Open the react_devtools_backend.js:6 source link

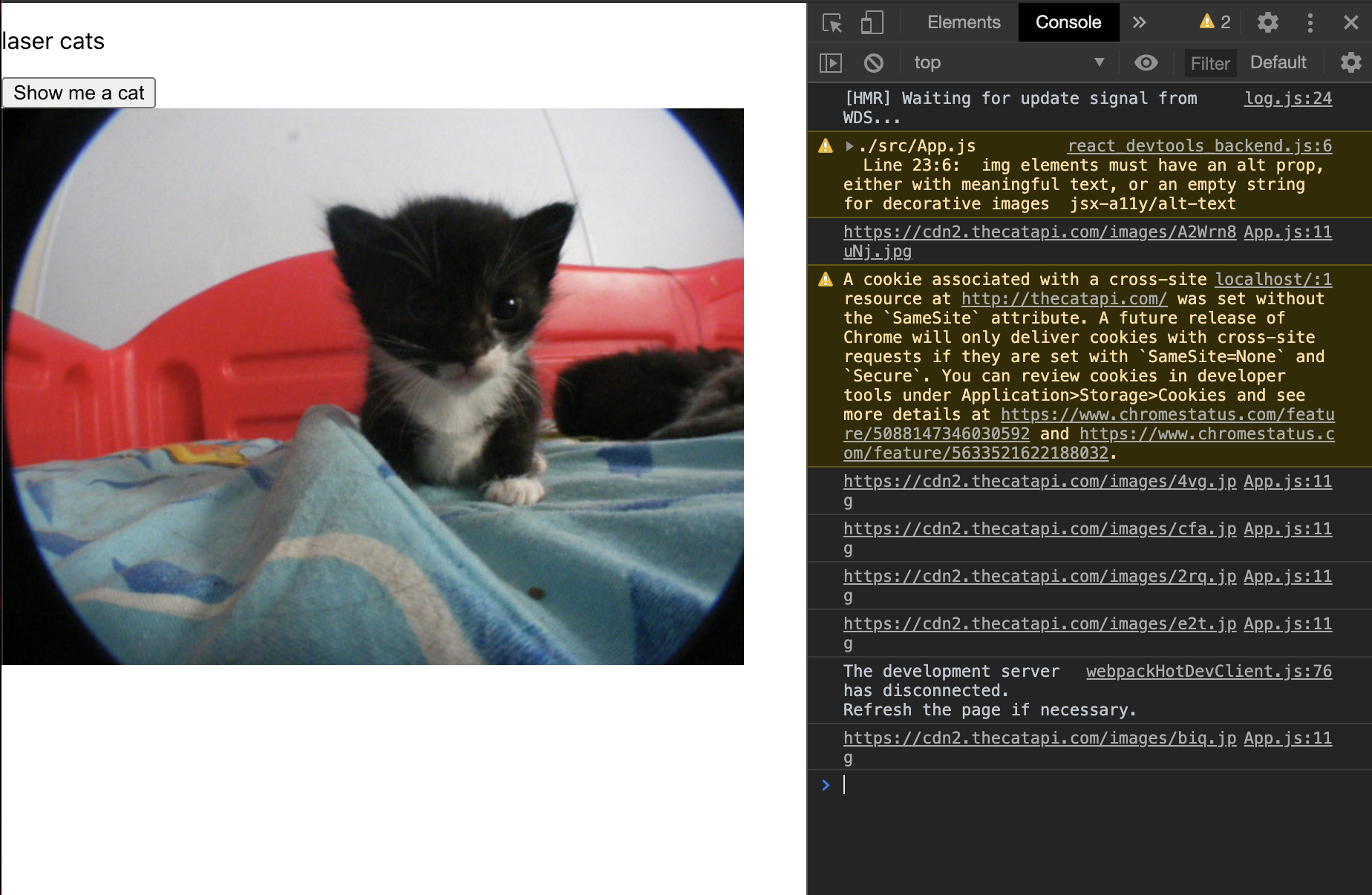tap(1198, 145)
